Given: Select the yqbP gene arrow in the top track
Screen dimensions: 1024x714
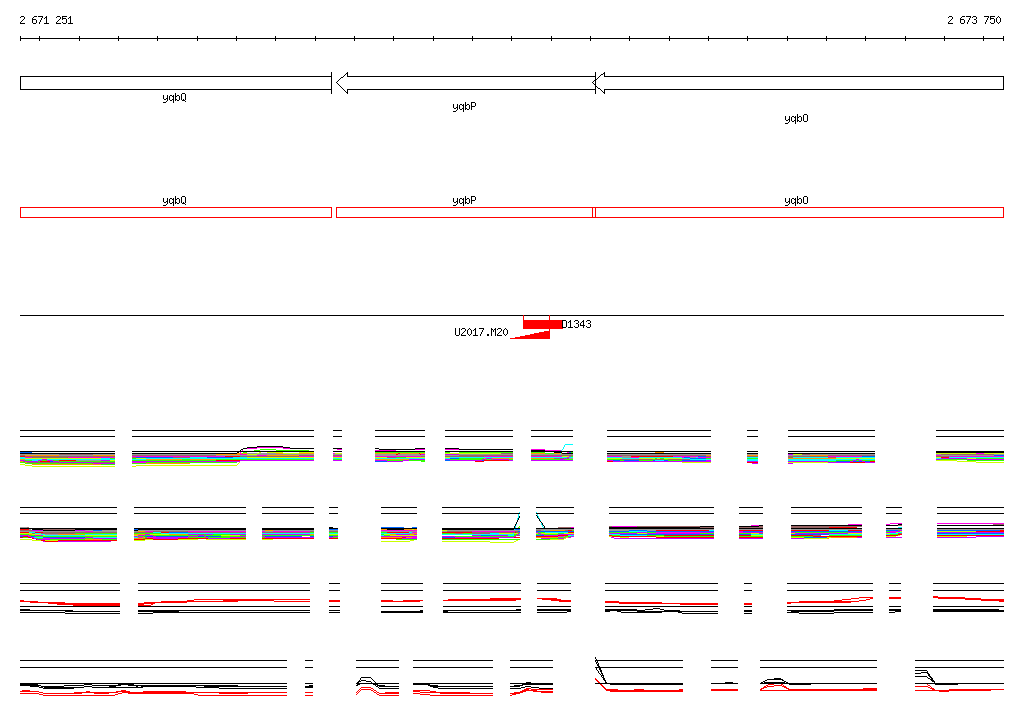Looking at the screenshot, I should click(x=465, y=83).
